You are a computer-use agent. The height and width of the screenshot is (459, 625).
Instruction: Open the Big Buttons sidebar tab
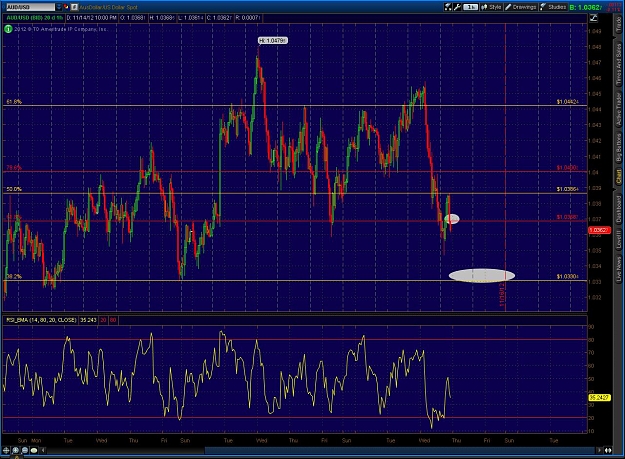coord(618,147)
